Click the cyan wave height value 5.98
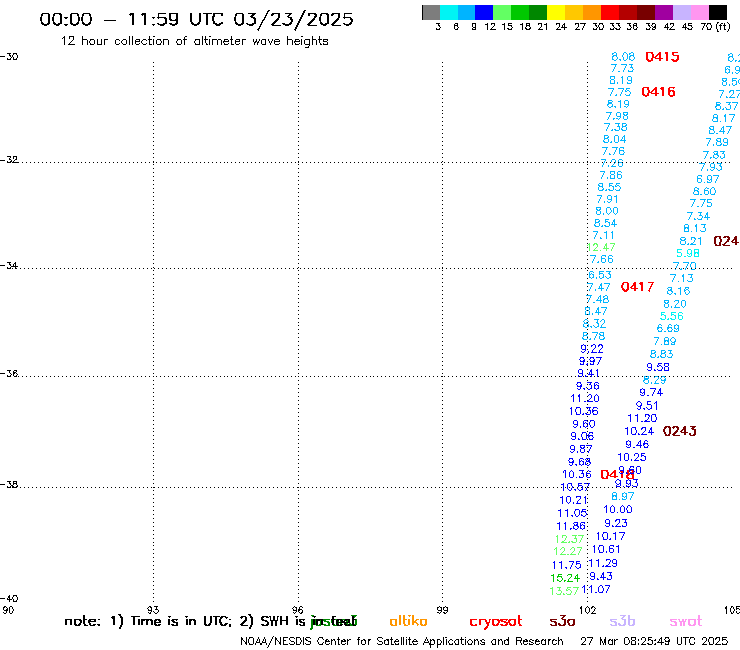Image resolution: width=740 pixels, height=650 pixels. [x=688, y=253]
